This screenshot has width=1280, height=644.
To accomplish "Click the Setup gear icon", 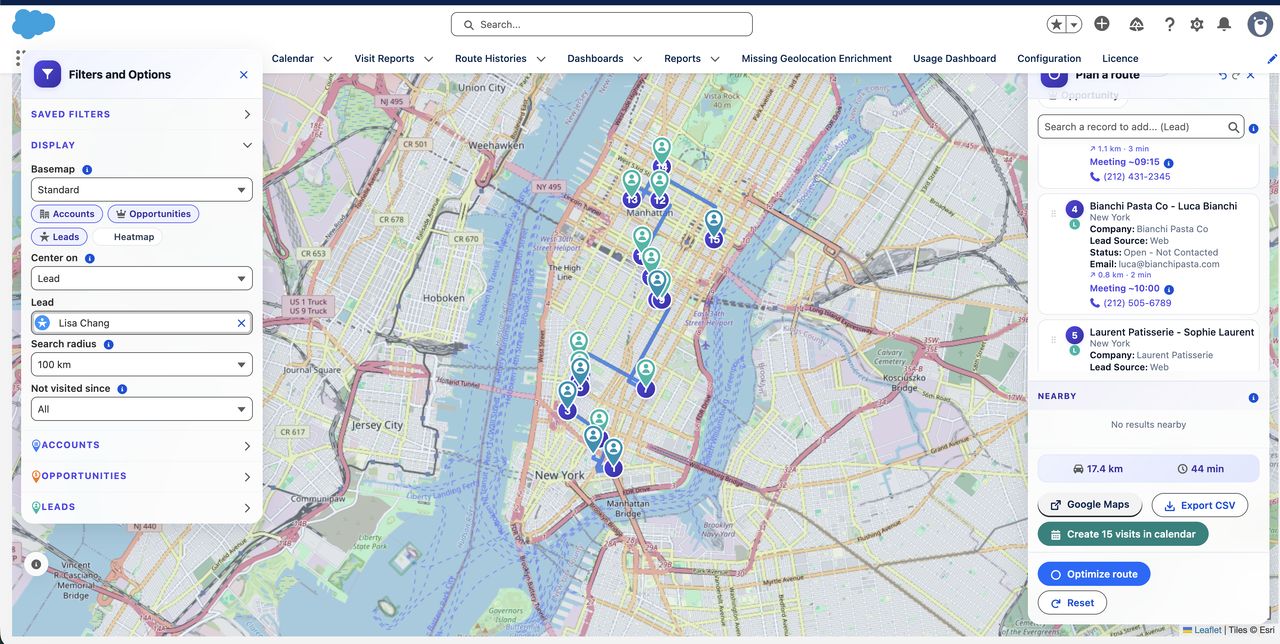I will tap(1195, 24).
